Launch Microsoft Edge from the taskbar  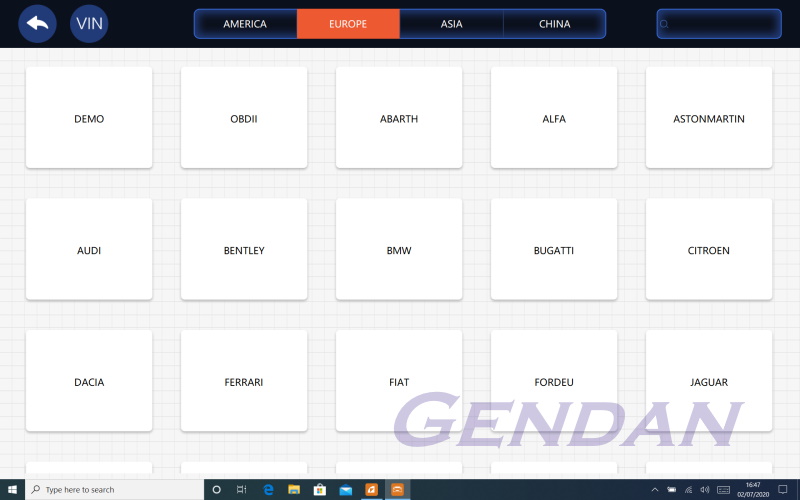(268, 490)
